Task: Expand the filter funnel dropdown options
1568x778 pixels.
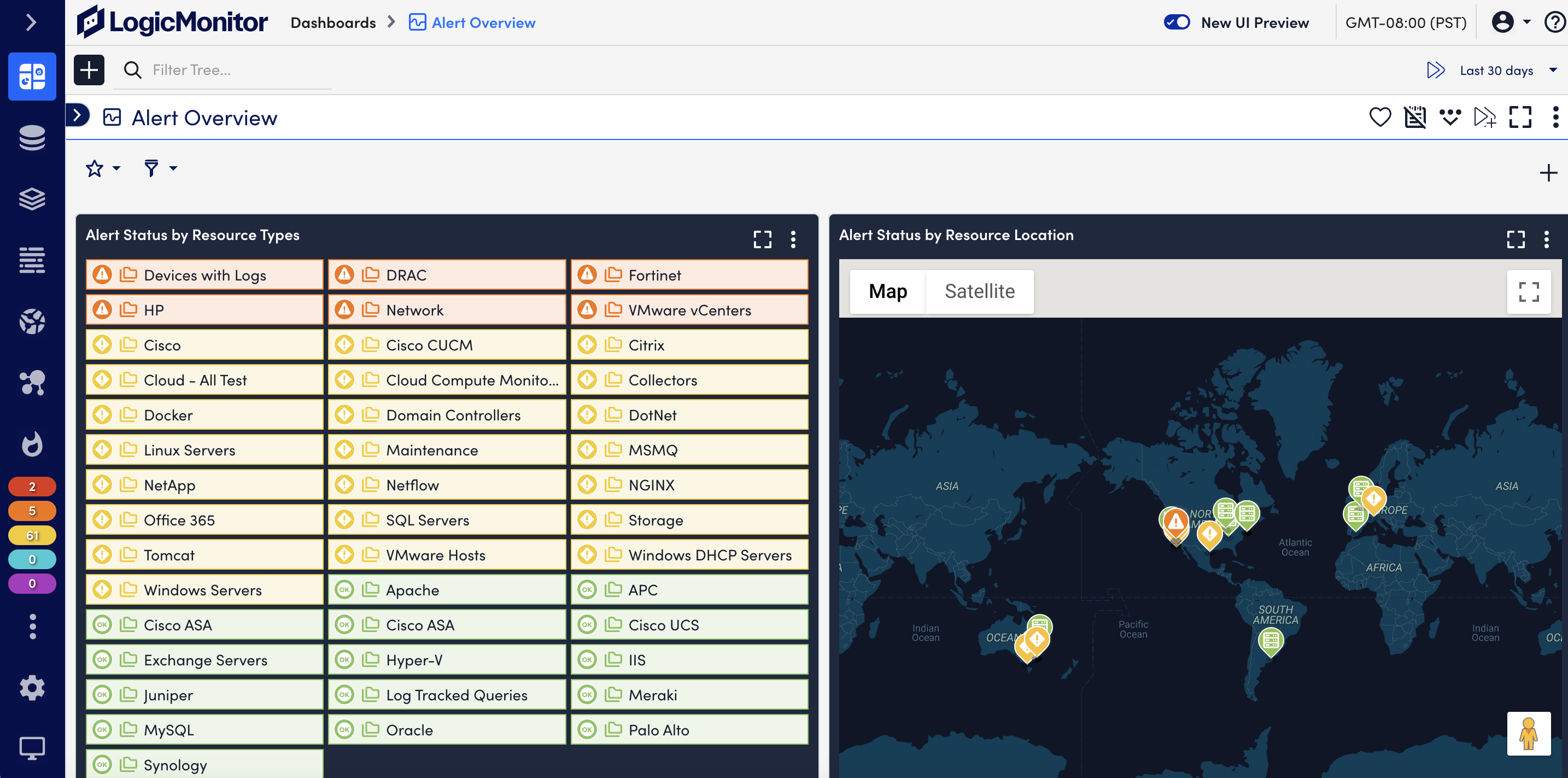Action: pos(173,168)
